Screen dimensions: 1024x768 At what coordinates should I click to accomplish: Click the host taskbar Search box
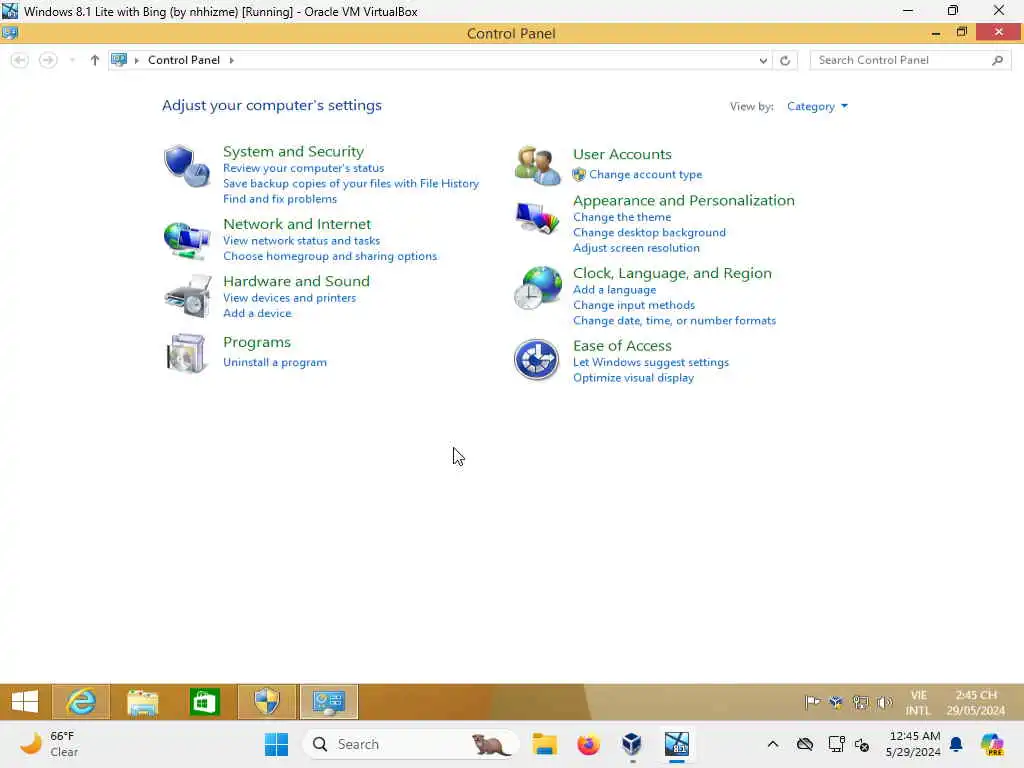click(411, 744)
